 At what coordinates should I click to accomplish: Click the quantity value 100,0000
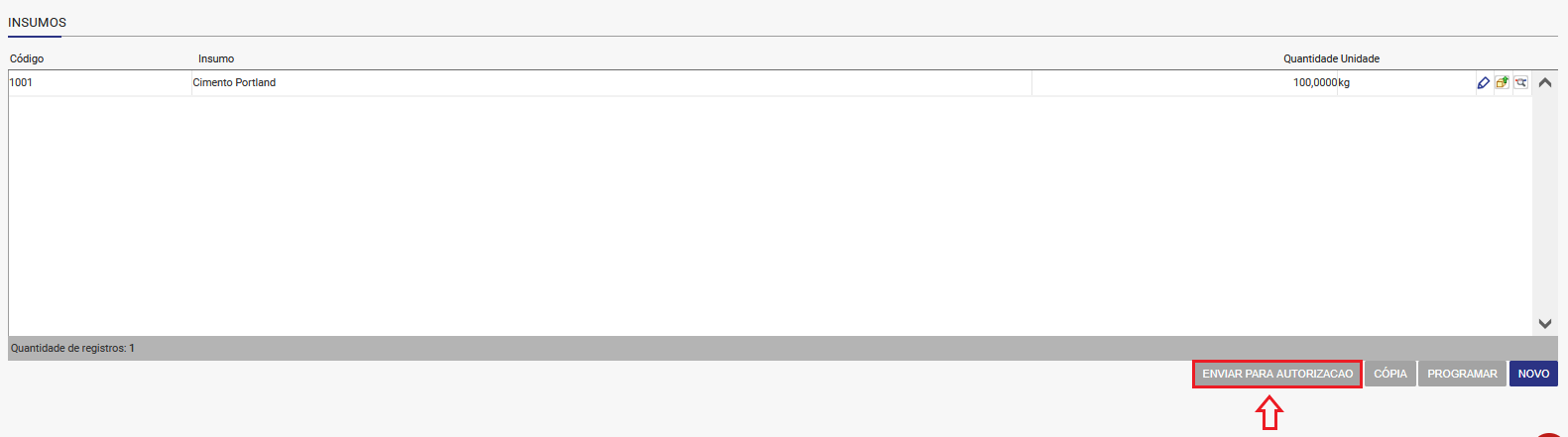1315,83
